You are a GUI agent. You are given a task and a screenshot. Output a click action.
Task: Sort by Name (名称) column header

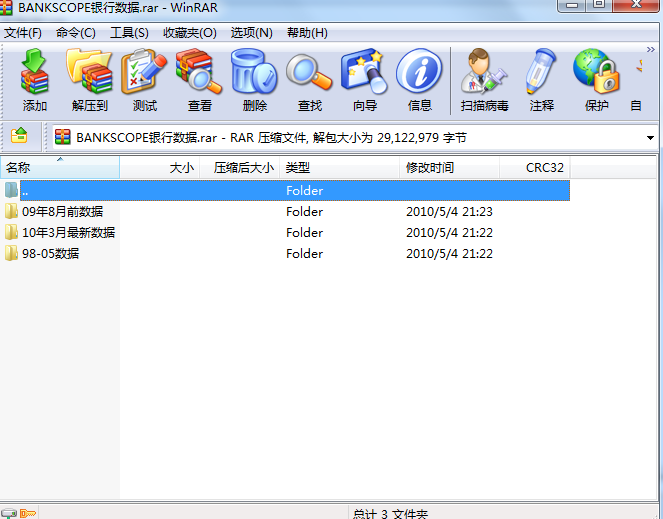[x=60, y=168]
